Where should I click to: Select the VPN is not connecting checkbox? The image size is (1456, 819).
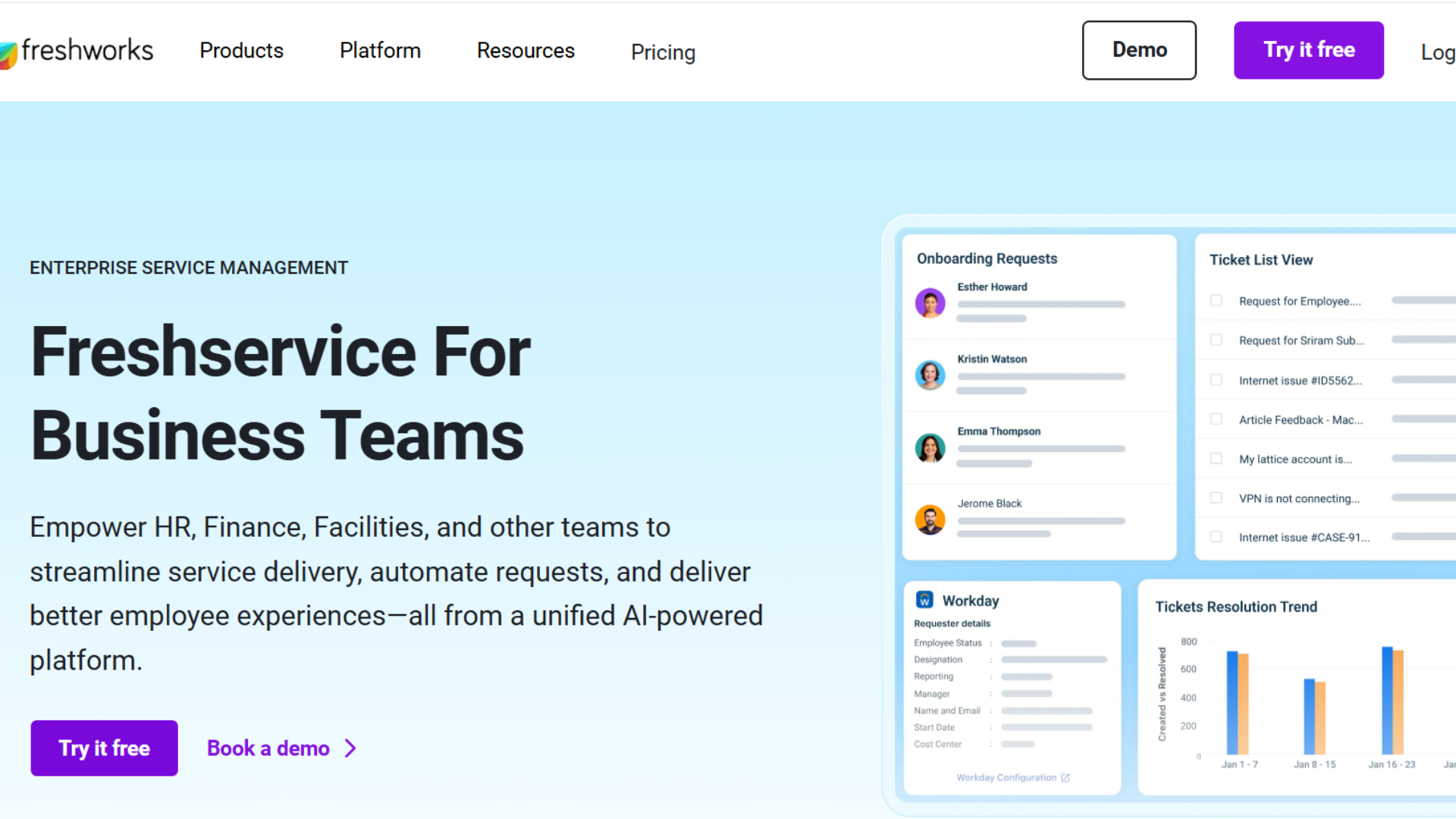tap(1216, 497)
